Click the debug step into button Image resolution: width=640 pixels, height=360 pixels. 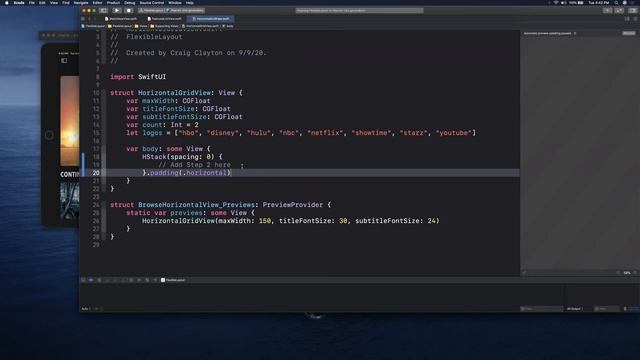tap(115, 280)
